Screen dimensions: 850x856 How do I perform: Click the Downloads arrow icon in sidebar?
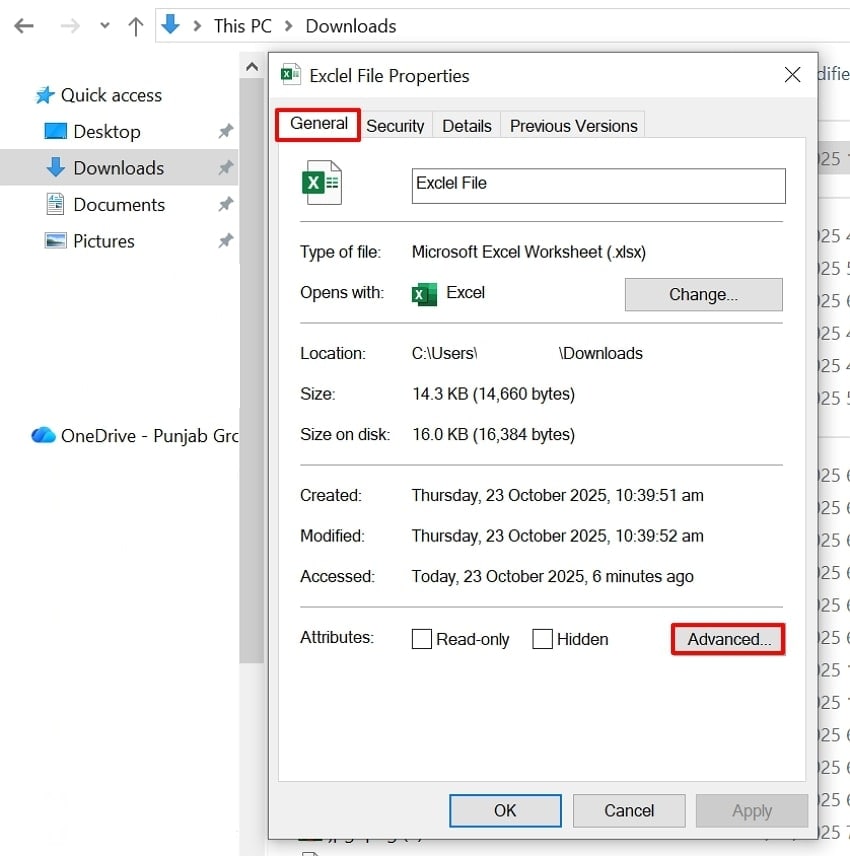[56, 167]
